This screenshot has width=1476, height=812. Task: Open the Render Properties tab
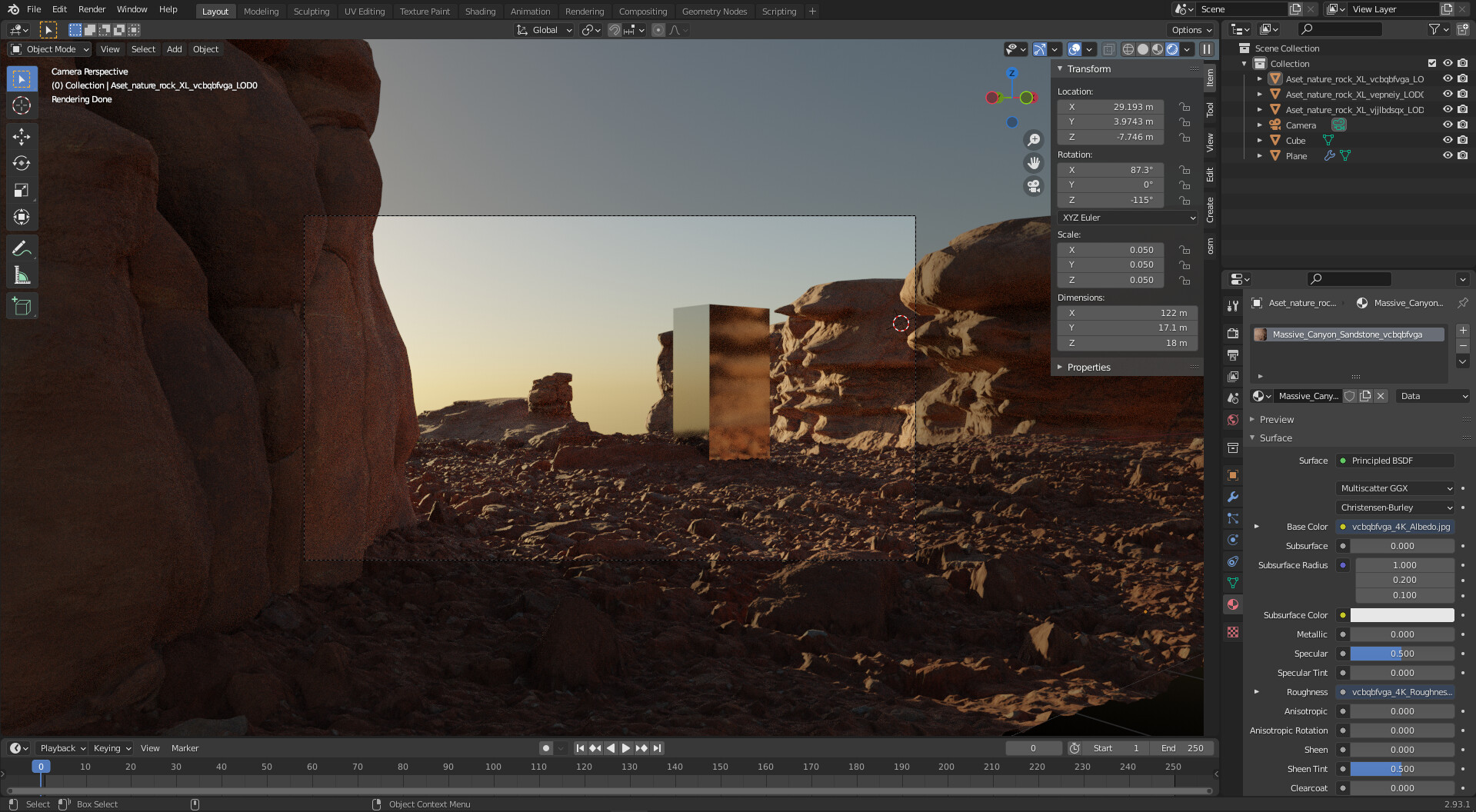tap(1232, 332)
